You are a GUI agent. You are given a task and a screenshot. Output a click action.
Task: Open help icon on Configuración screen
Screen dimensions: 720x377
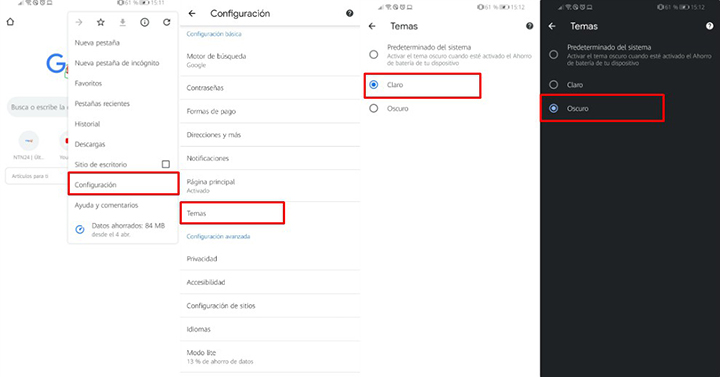[349, 13]
